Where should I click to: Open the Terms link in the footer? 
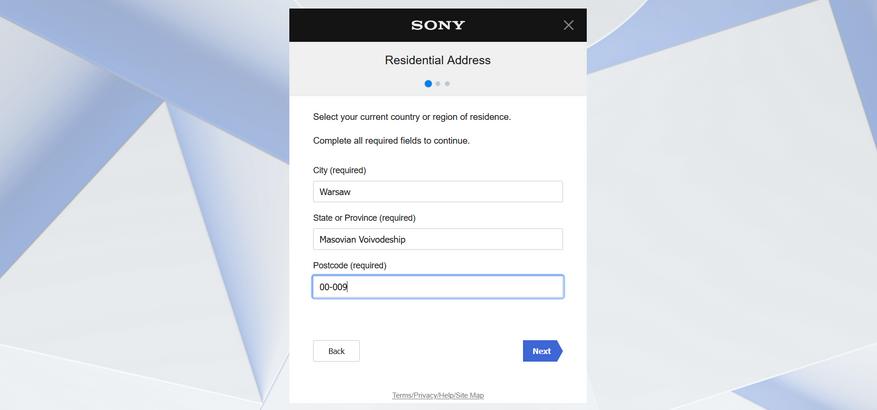point(403,396)
